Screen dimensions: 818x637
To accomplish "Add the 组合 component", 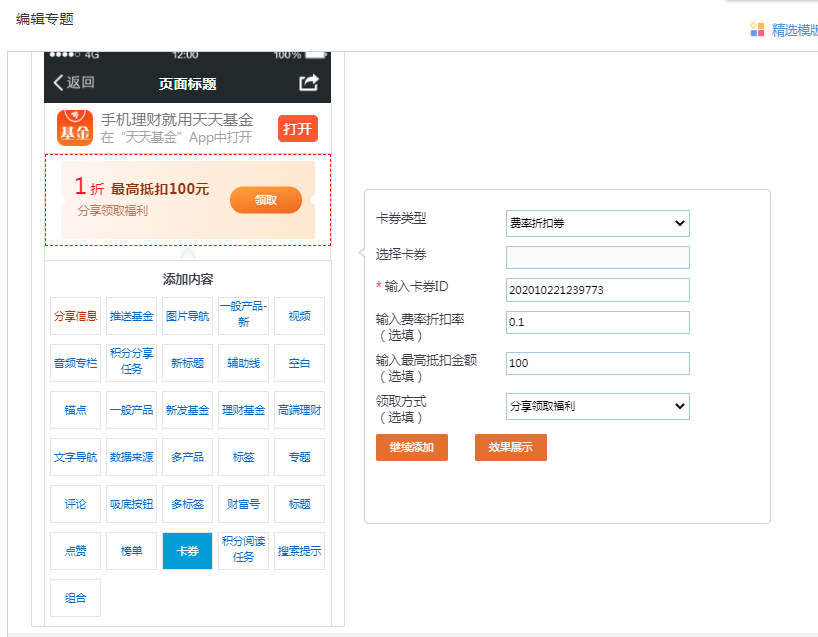I will (x=76, y=598).
